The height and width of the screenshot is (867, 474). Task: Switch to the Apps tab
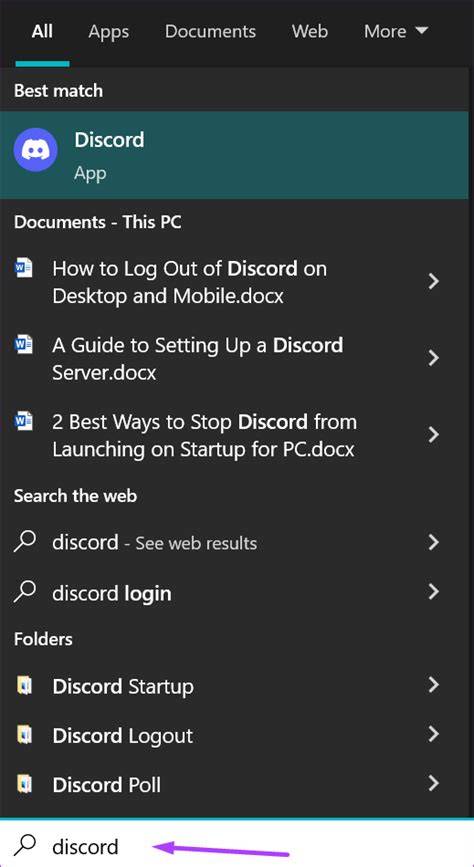(x=108, y=32)
